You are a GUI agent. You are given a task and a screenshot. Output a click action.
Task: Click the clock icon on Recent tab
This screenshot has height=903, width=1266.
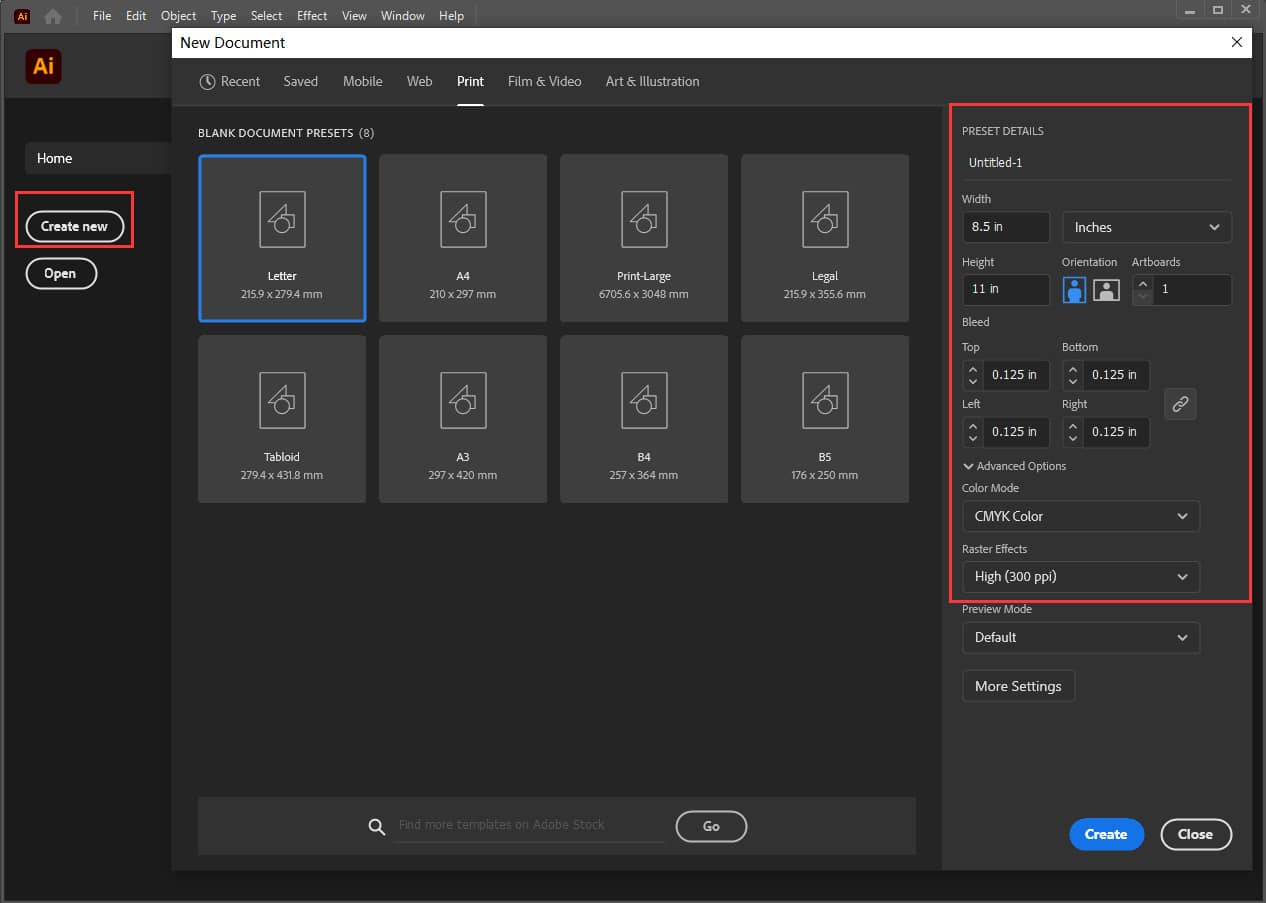click(207, 82)
